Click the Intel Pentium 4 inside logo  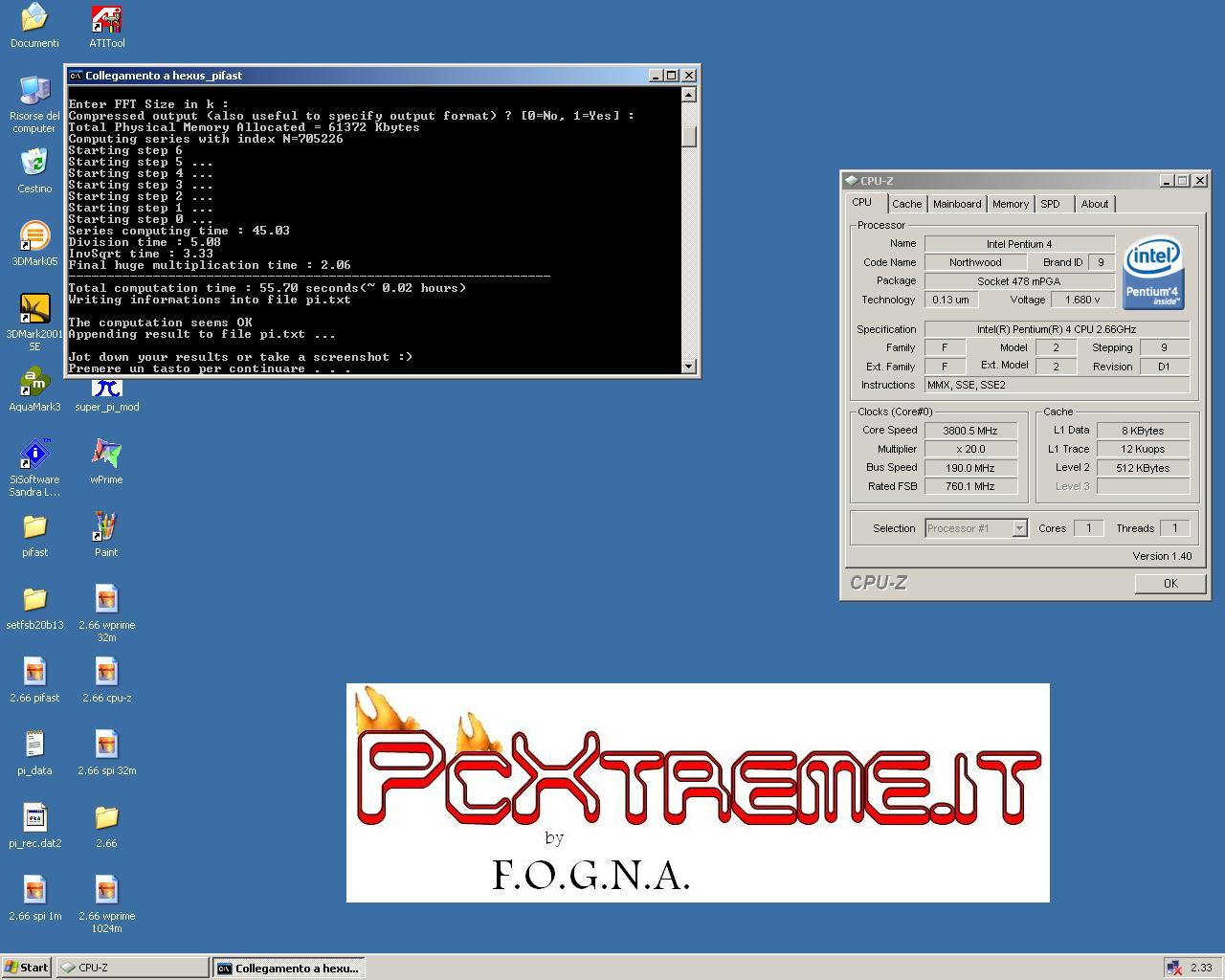click(1153, 273)
